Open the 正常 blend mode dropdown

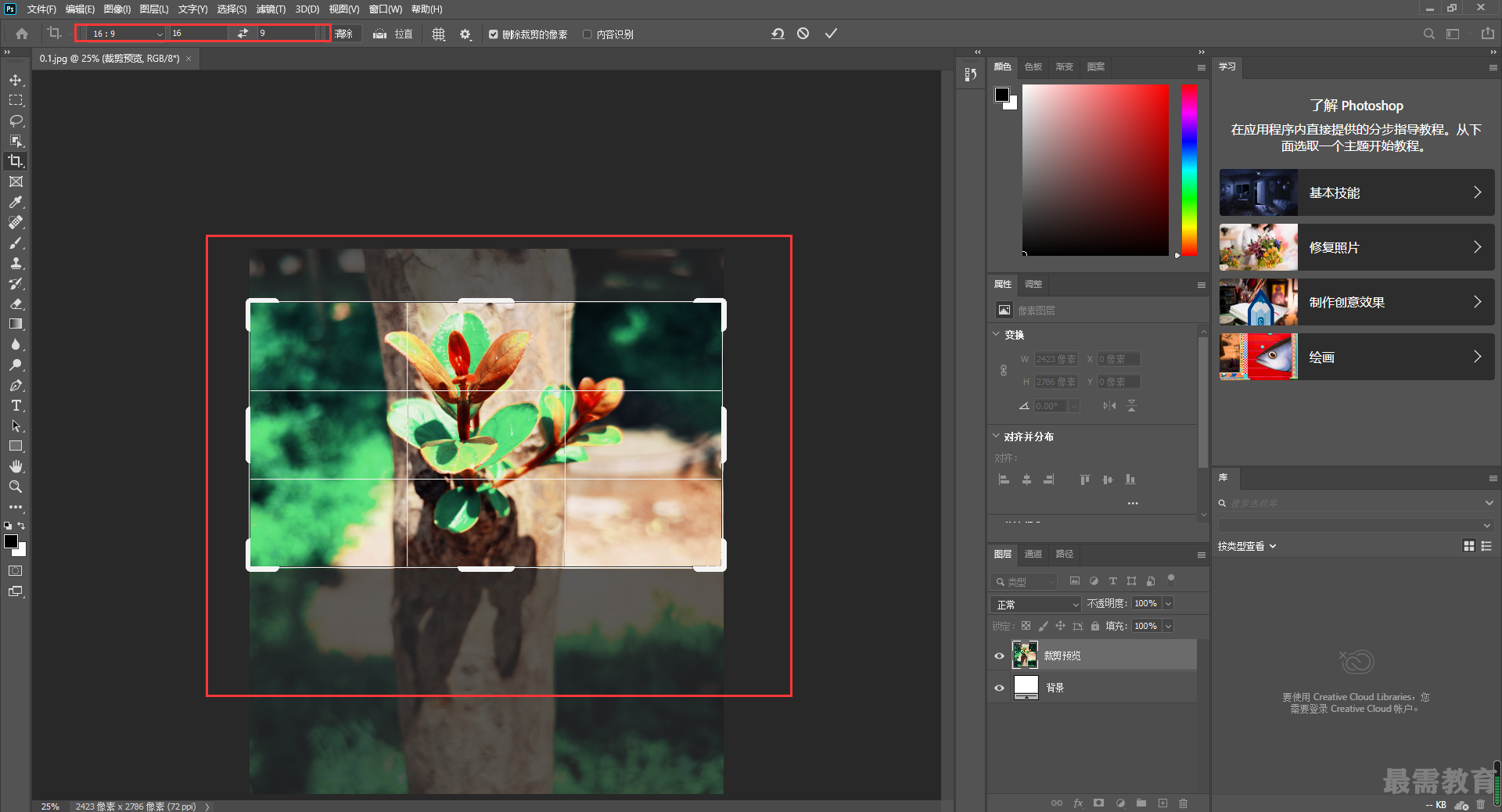[1036, 604]
